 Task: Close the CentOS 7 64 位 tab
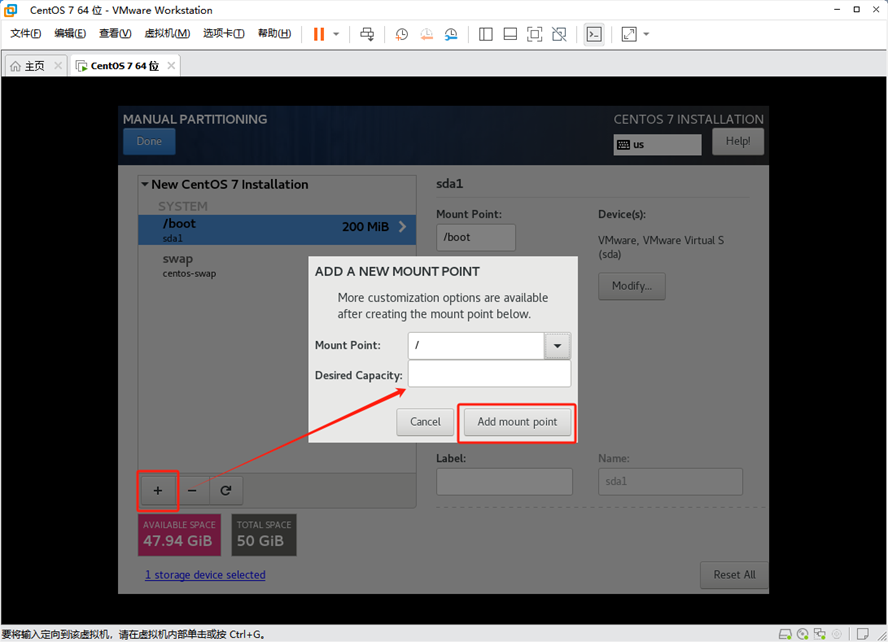pos(171,66)
